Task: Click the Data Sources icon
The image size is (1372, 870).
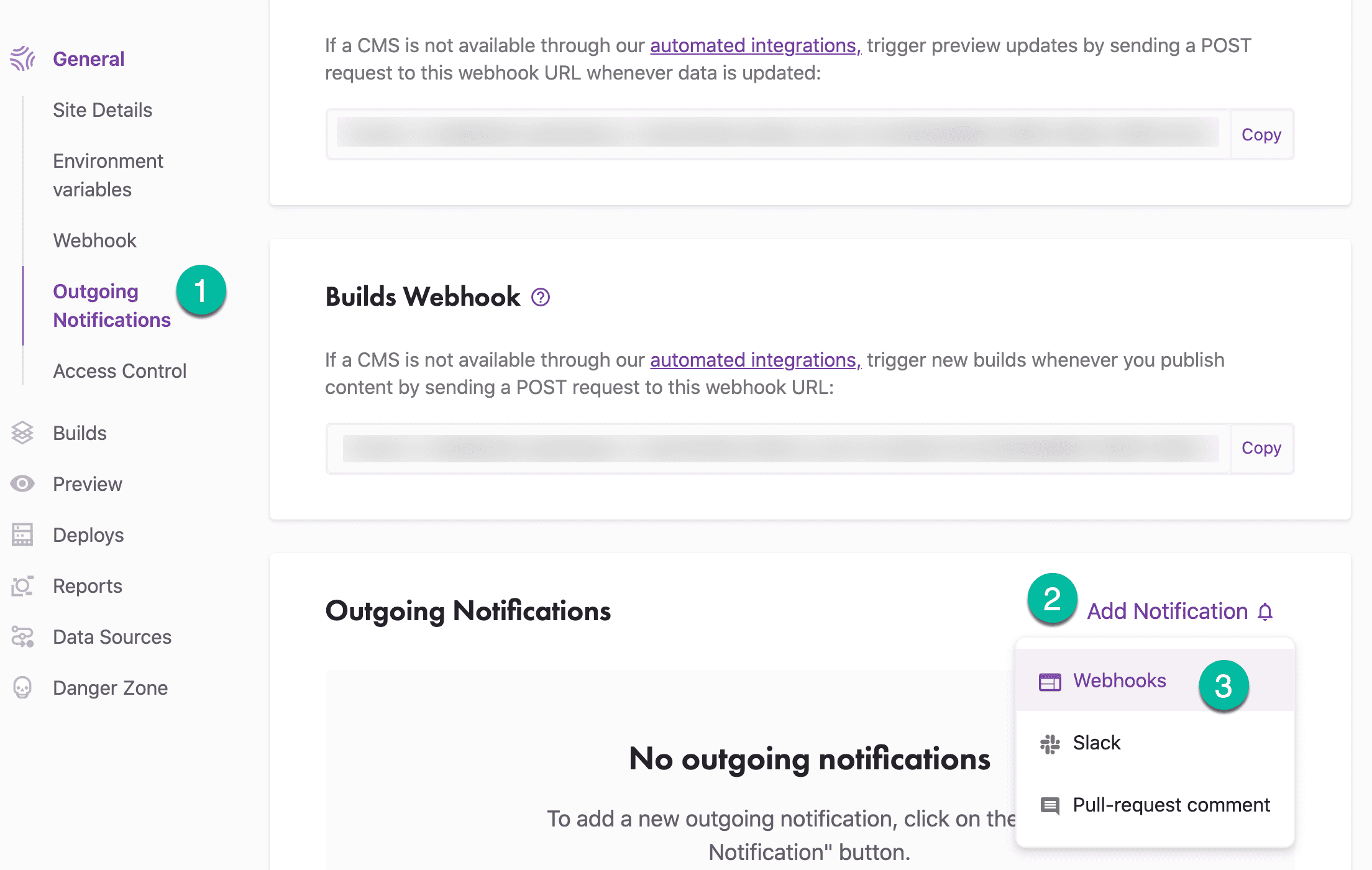Action: coord(22,636)
